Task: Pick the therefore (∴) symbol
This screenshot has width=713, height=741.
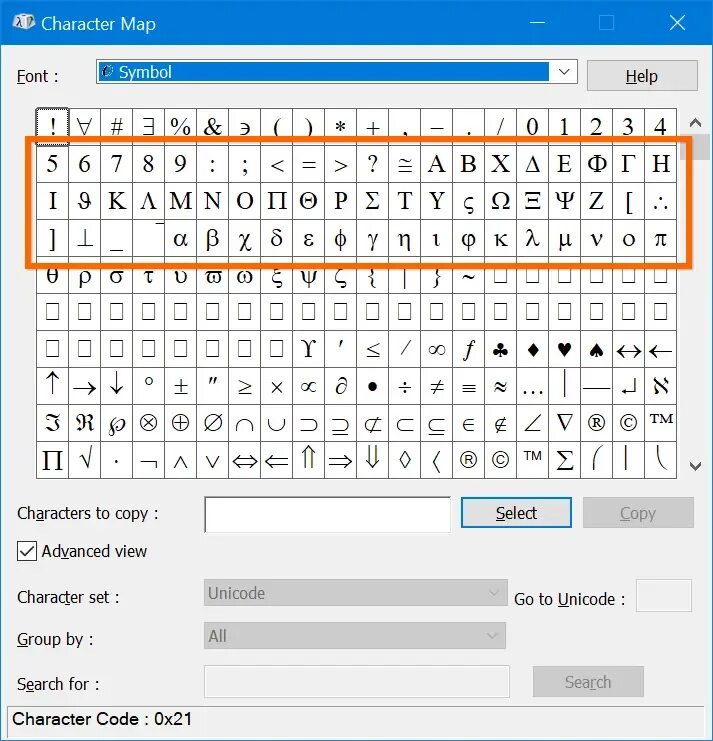Action: (x=661, y=201)
